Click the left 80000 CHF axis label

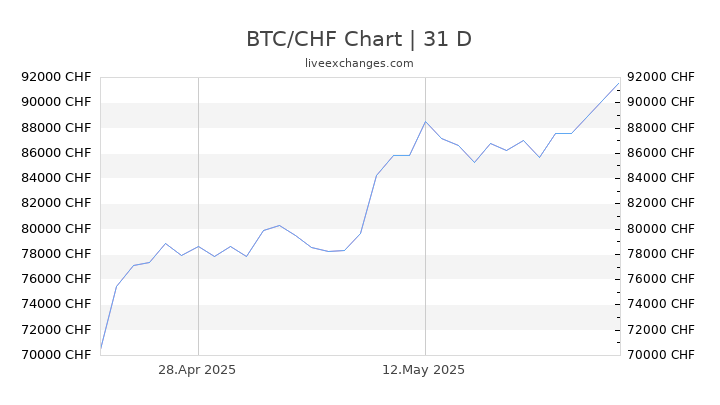[x=56, y=229]
